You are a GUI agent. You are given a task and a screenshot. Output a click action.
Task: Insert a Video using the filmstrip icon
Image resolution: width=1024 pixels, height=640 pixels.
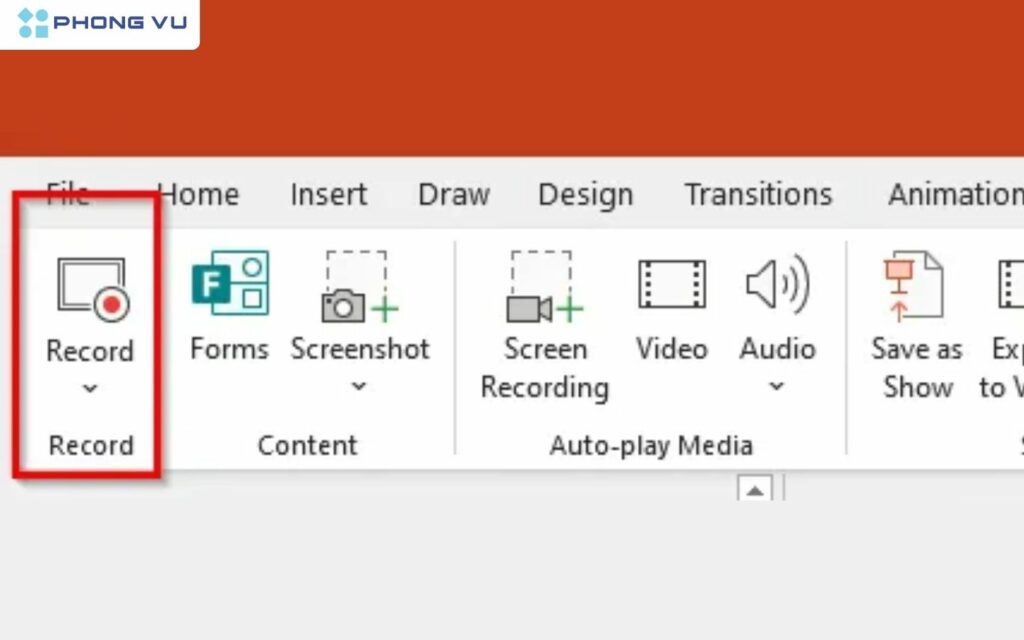[671, 285]
